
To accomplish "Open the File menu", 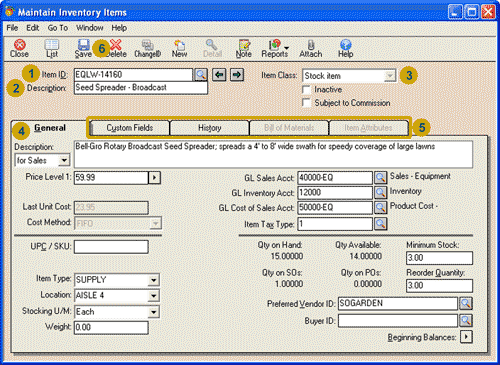I will pyautogui.click(x=12, y=28).
